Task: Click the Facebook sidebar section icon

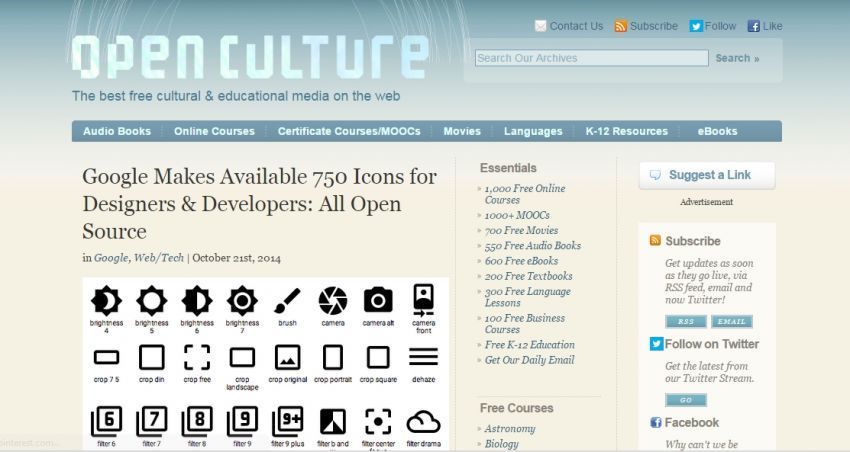Action: point(656,422)
